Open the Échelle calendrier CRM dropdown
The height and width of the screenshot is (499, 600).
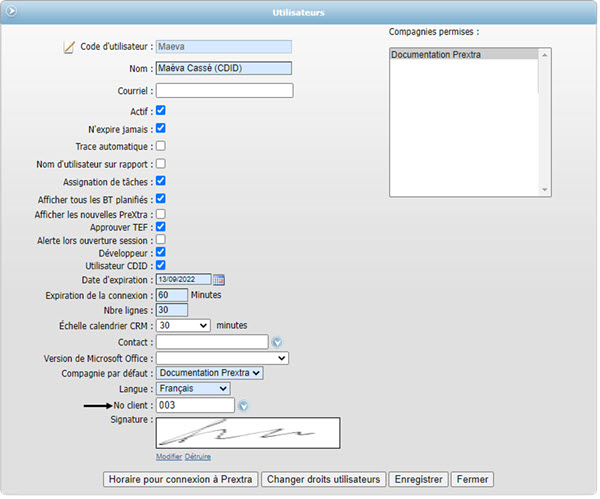point(183,325)
